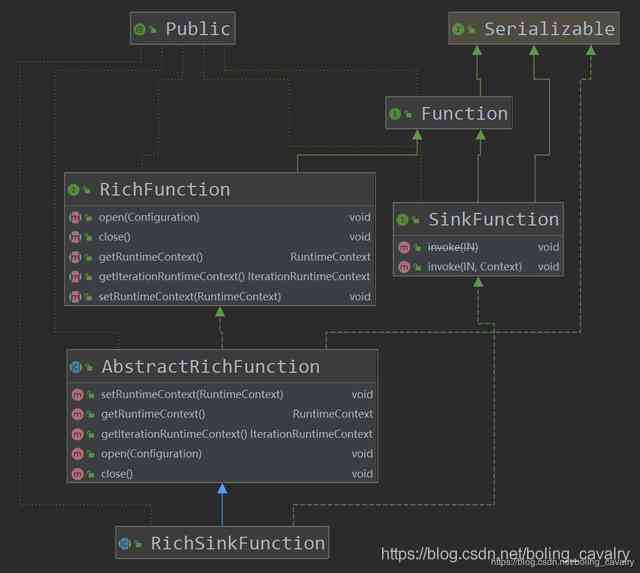Select the SinkFunction title text
The height and width of the screenshot is (573, 640).
click(x=493, y=220)
